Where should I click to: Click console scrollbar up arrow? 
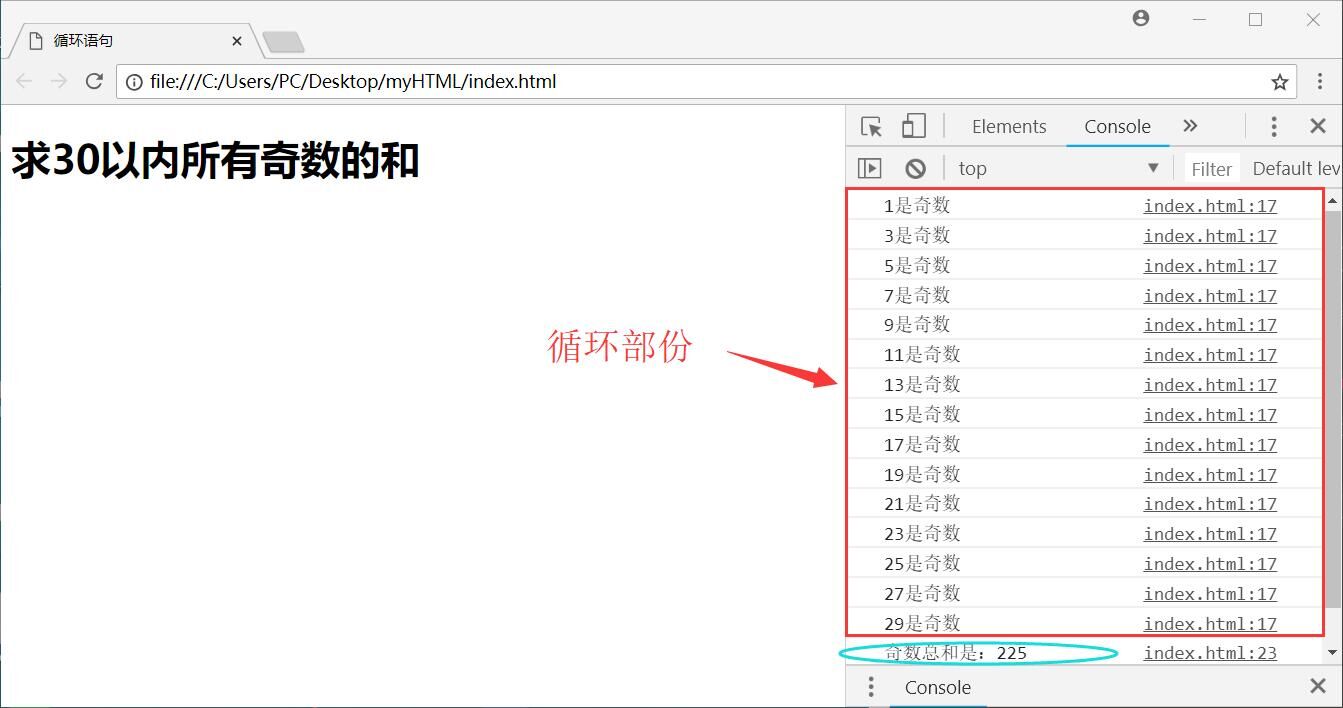click(1332, 201)
